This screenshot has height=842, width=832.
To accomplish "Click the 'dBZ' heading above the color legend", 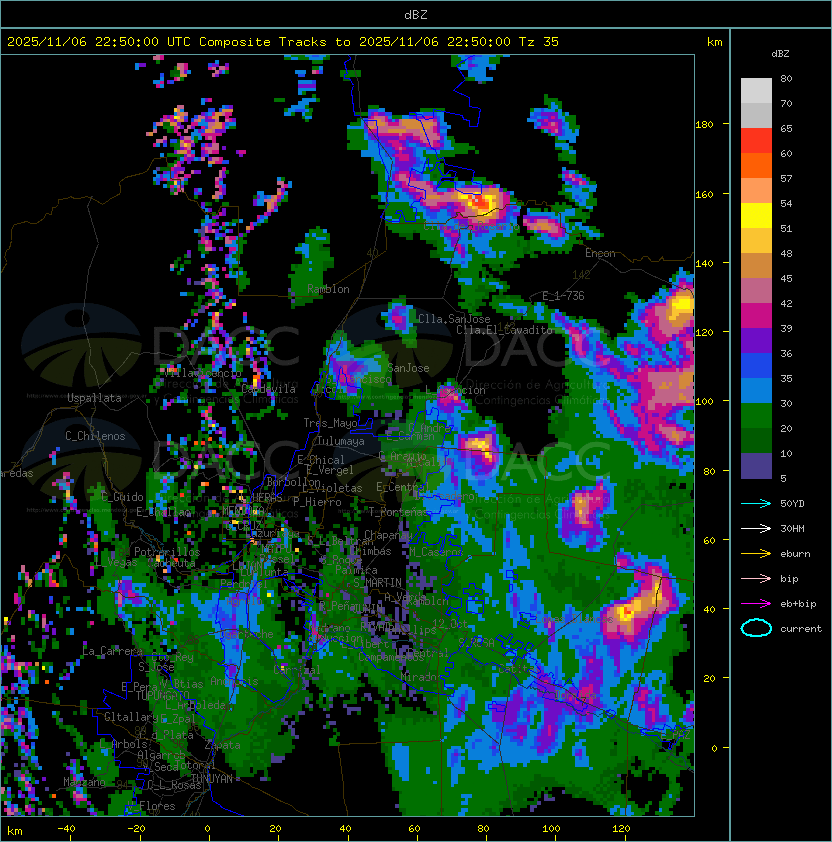I will point(780,54).
